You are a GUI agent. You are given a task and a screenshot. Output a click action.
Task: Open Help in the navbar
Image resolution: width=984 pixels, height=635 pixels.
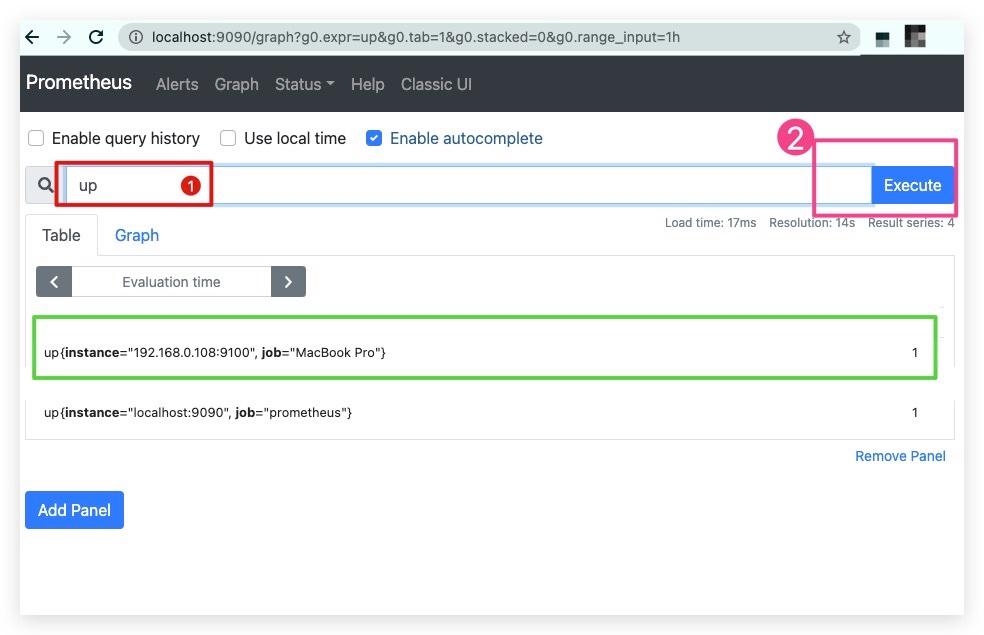(x=367, y=84)
